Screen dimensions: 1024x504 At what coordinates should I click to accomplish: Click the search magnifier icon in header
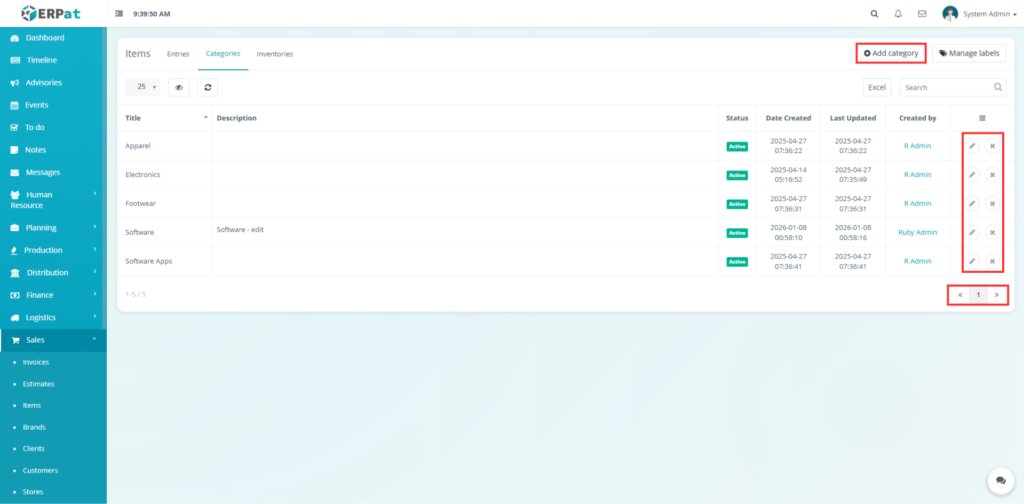click(x=874, y=14)
